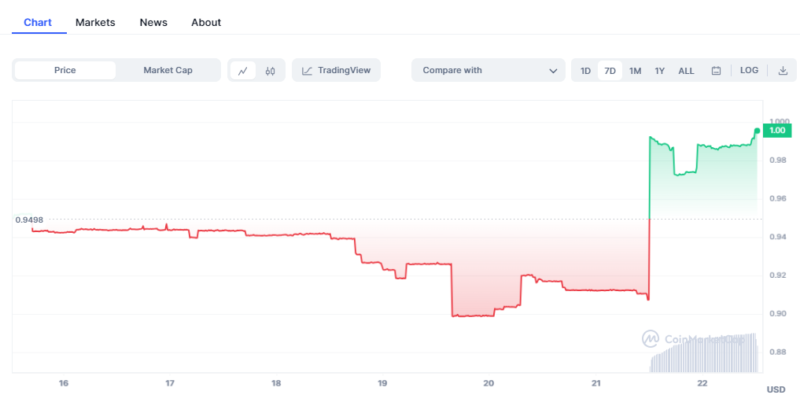This screenshot has width=800, height=406.
Task: Set time range to 1D
Action: pos(586,71)
